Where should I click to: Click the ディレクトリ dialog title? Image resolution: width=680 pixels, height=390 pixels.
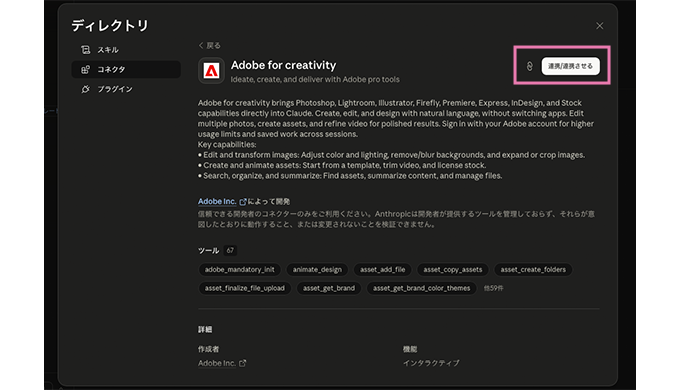coord(110,26)
